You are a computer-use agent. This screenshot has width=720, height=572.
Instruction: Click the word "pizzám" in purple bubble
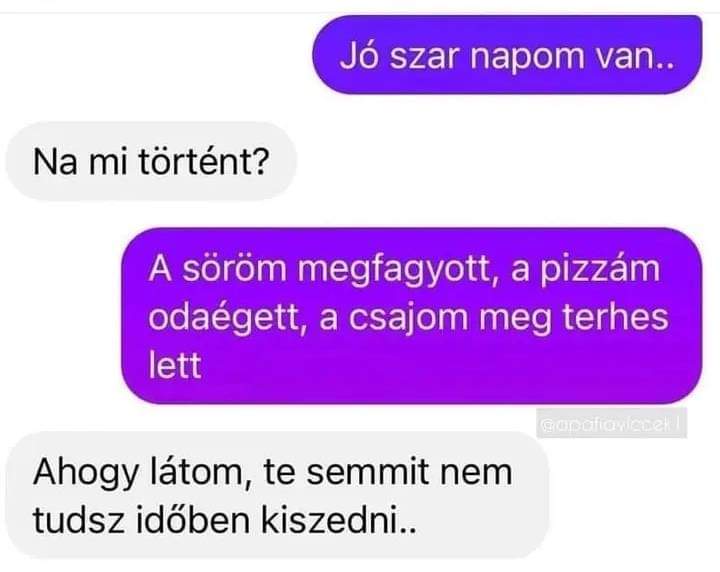(x=599, y=270)
